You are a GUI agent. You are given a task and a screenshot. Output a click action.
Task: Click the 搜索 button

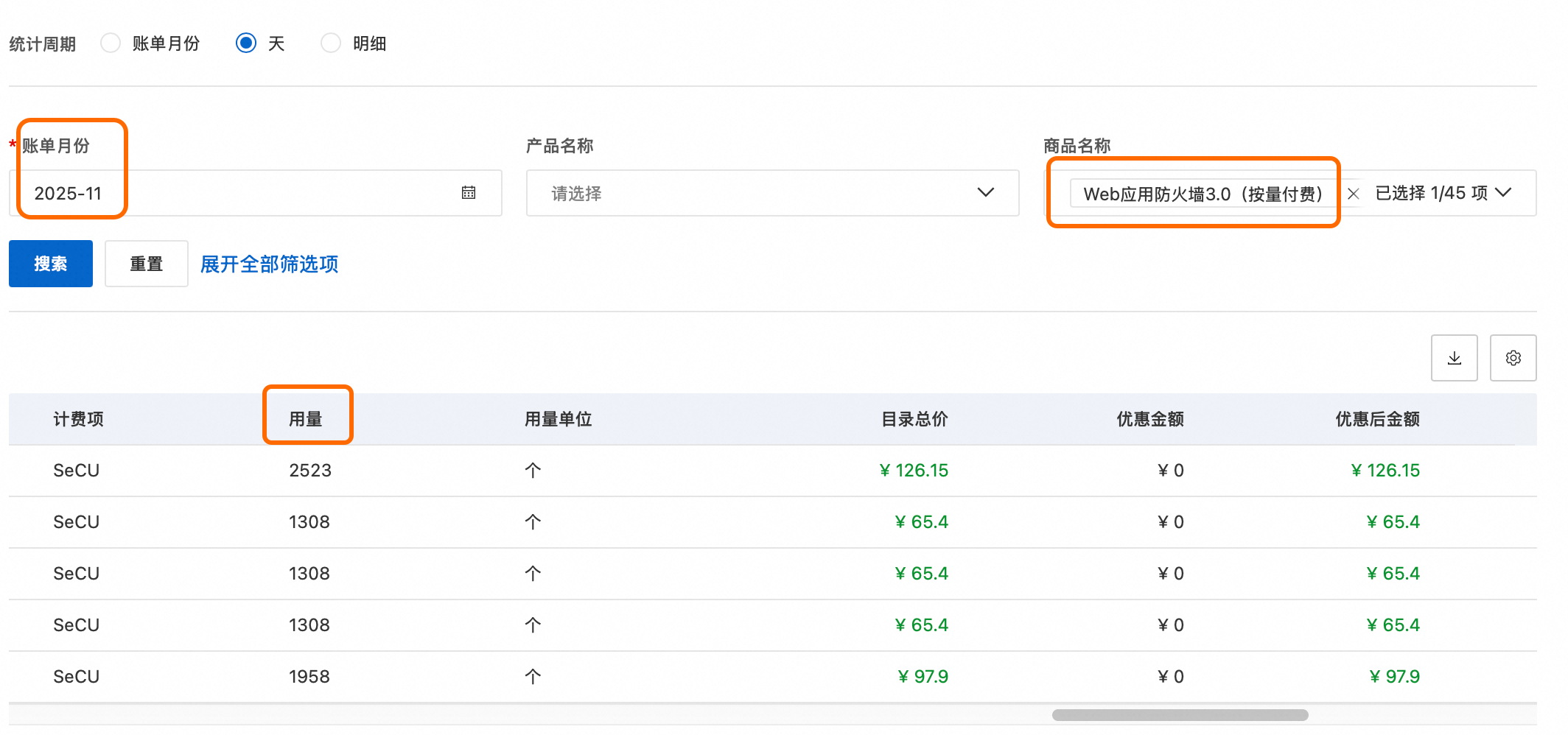coord(51,264)
